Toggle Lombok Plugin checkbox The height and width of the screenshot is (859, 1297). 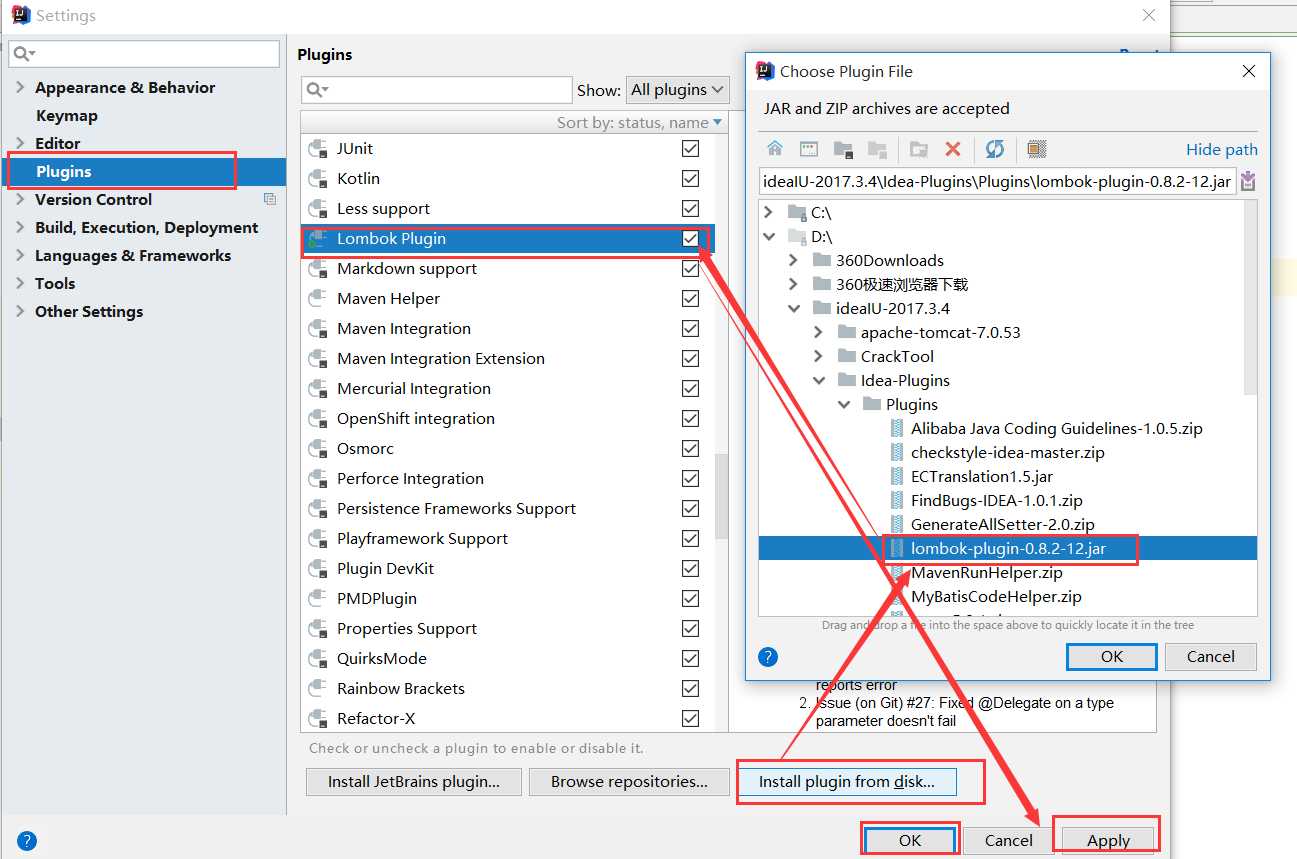click(x=690, y=238)
